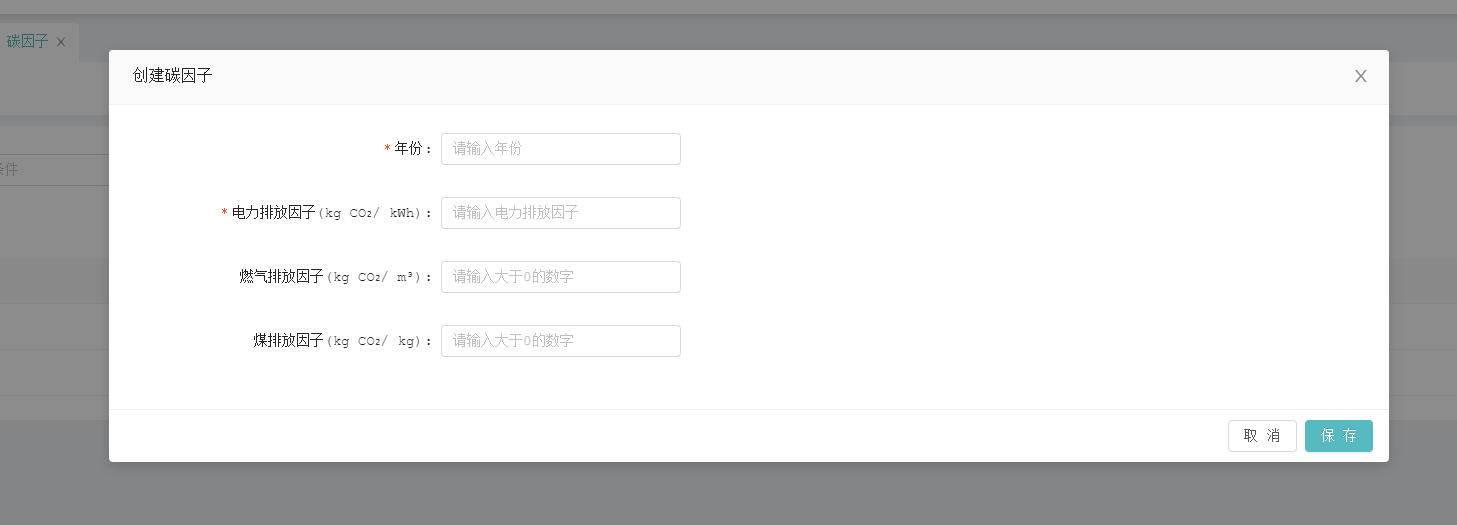This screenshot has width=1457, height=525.
Task: Click the 年份 input field
Action: tap(561, 149)
